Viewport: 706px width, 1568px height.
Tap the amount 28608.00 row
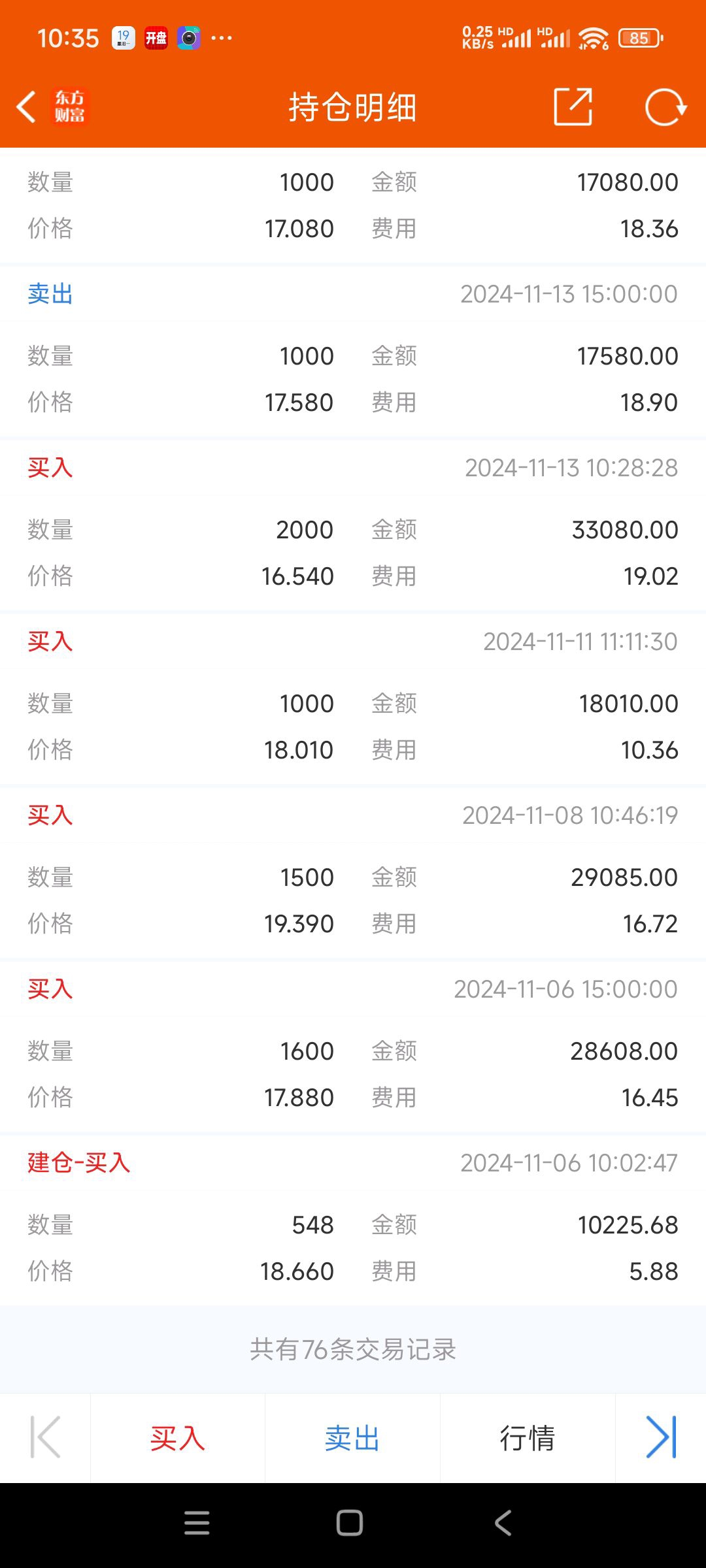[353, 1051]
